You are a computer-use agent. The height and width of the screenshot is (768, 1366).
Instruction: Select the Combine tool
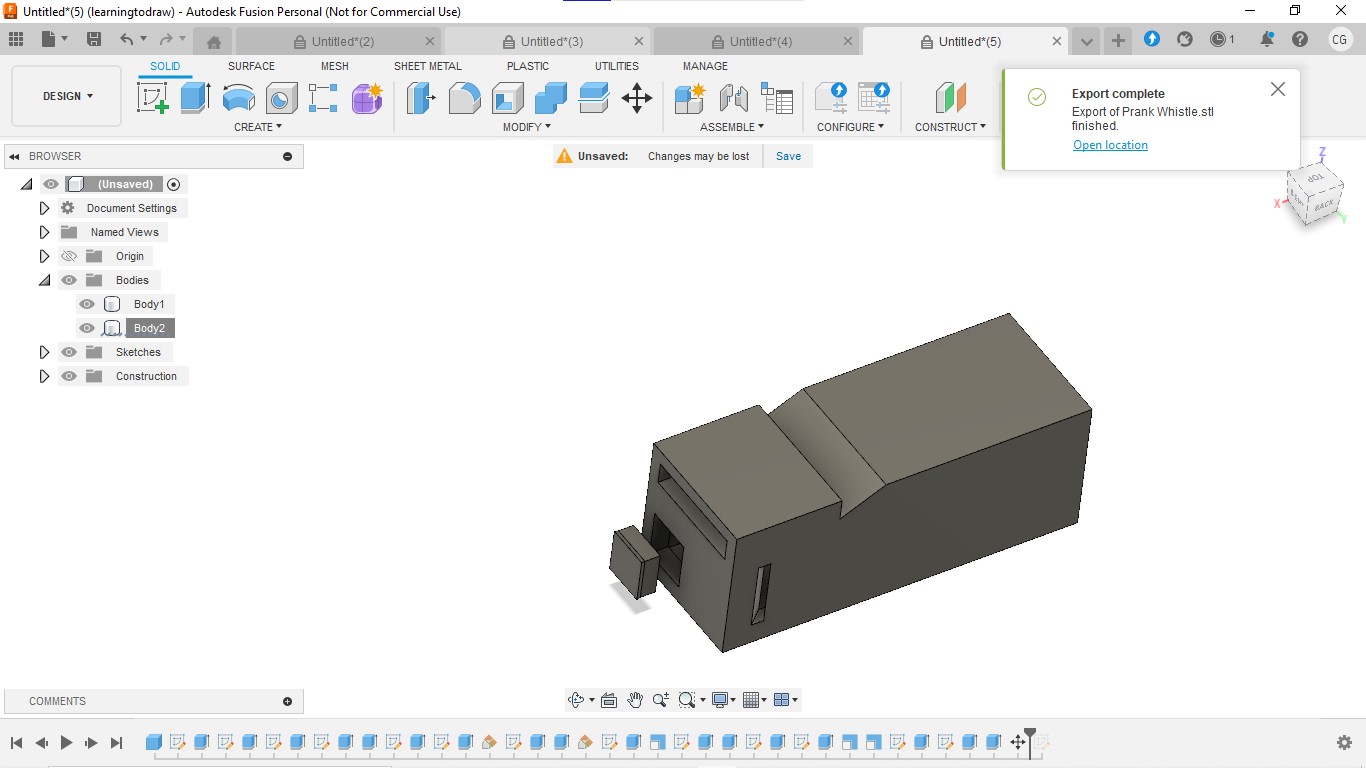click(551, 98)
